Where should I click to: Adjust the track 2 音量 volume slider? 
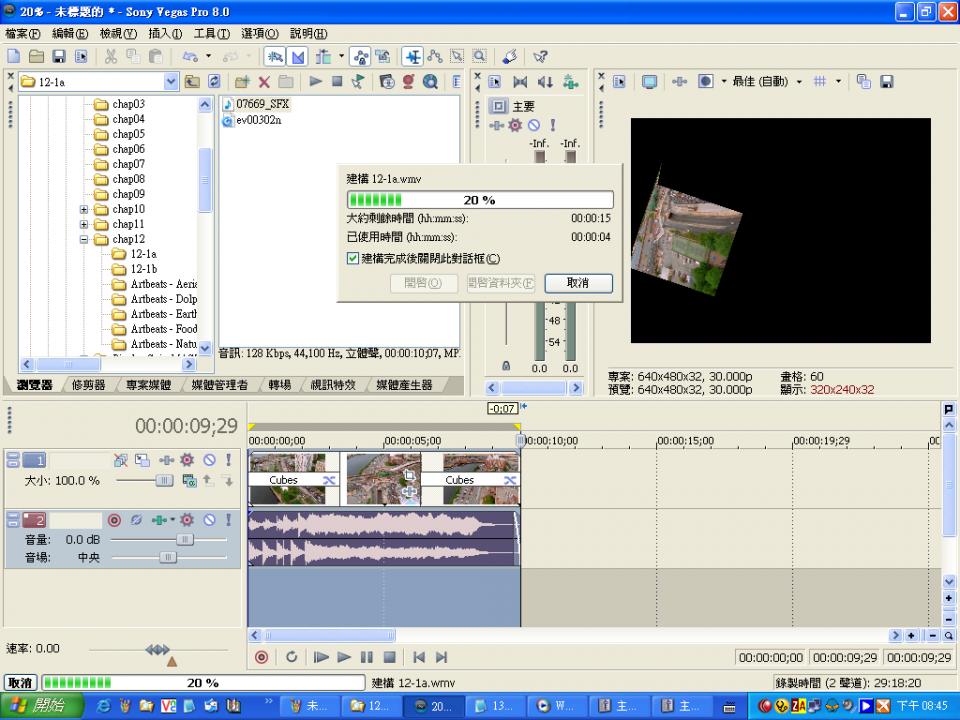pos(184,540)
